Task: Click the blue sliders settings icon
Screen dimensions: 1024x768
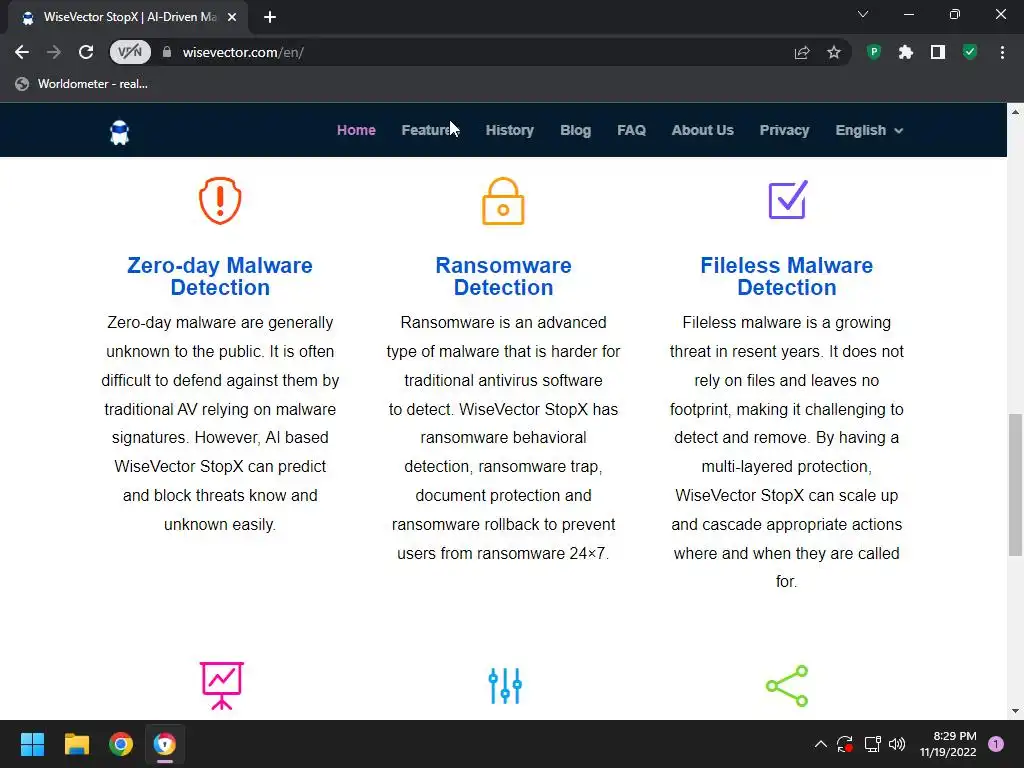Action: tap(505, 686)
